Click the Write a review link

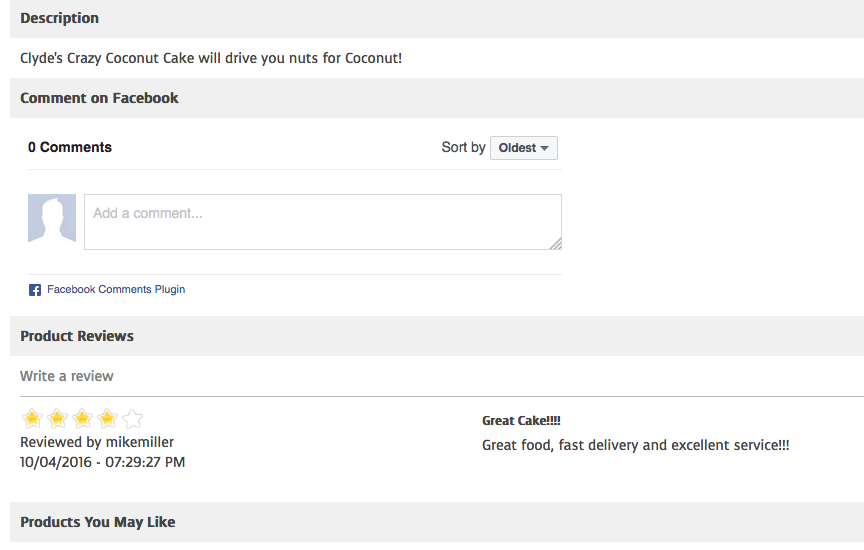pos(67,376)
